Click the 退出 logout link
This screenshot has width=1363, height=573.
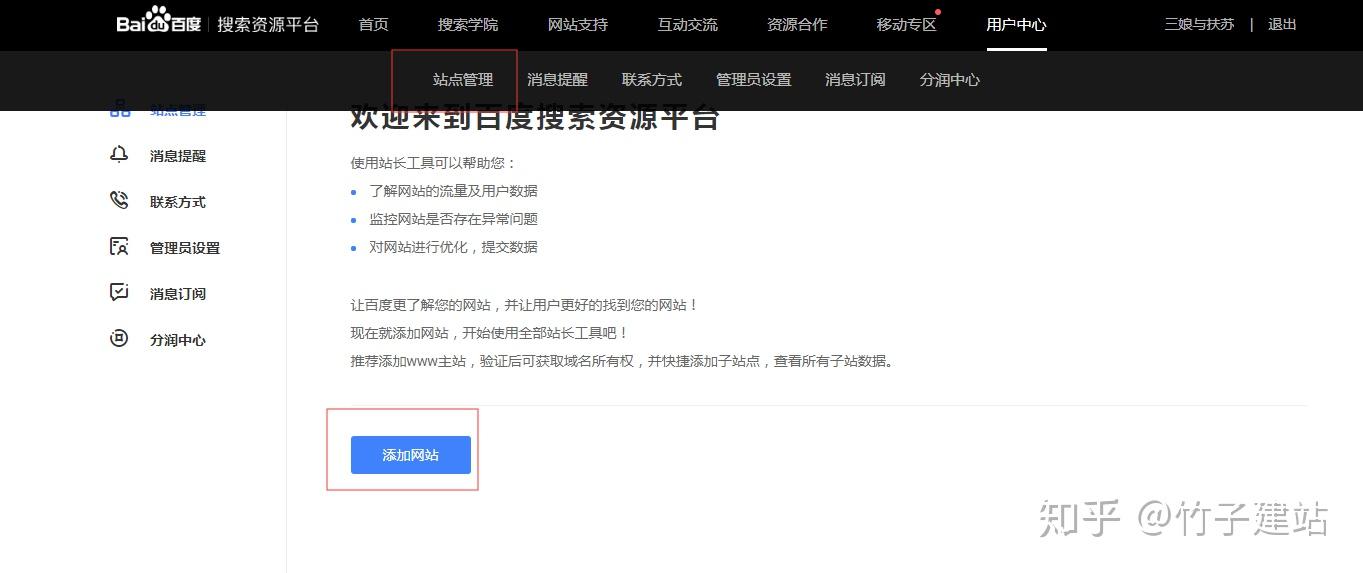click(1282, 24)
